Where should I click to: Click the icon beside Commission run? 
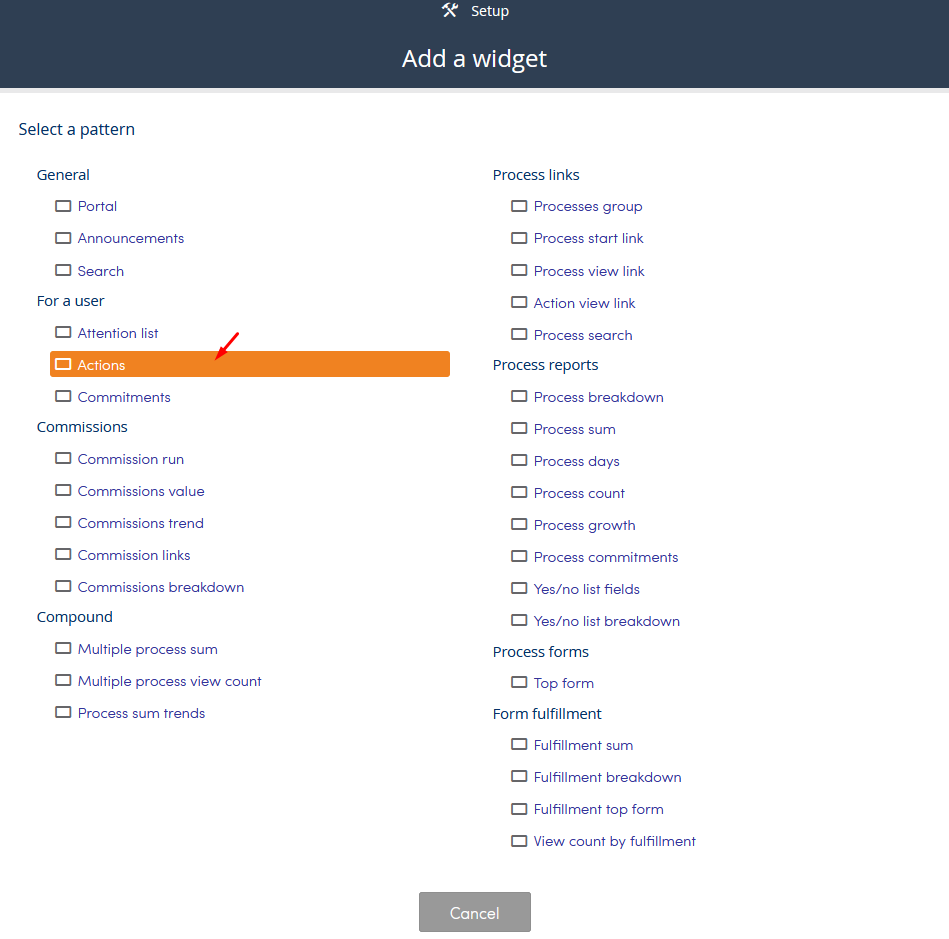coord(63,458)
